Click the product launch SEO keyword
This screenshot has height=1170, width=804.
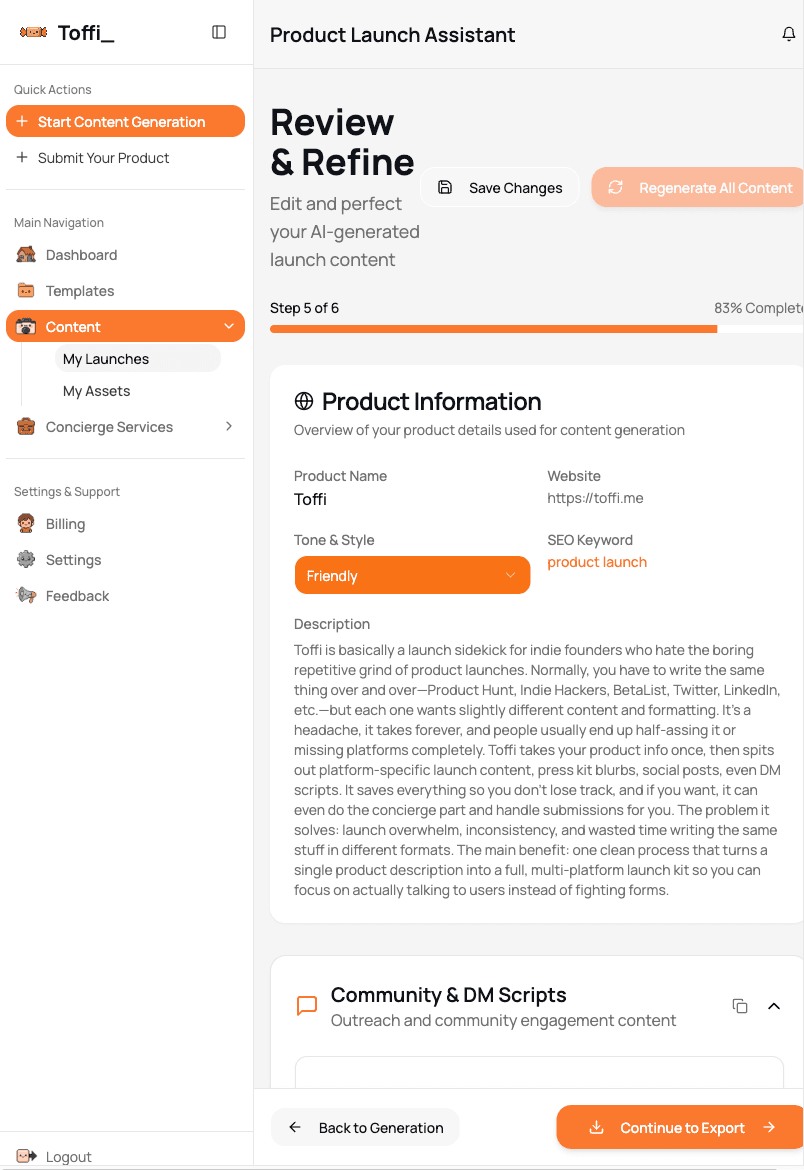[x=596, y=562]
